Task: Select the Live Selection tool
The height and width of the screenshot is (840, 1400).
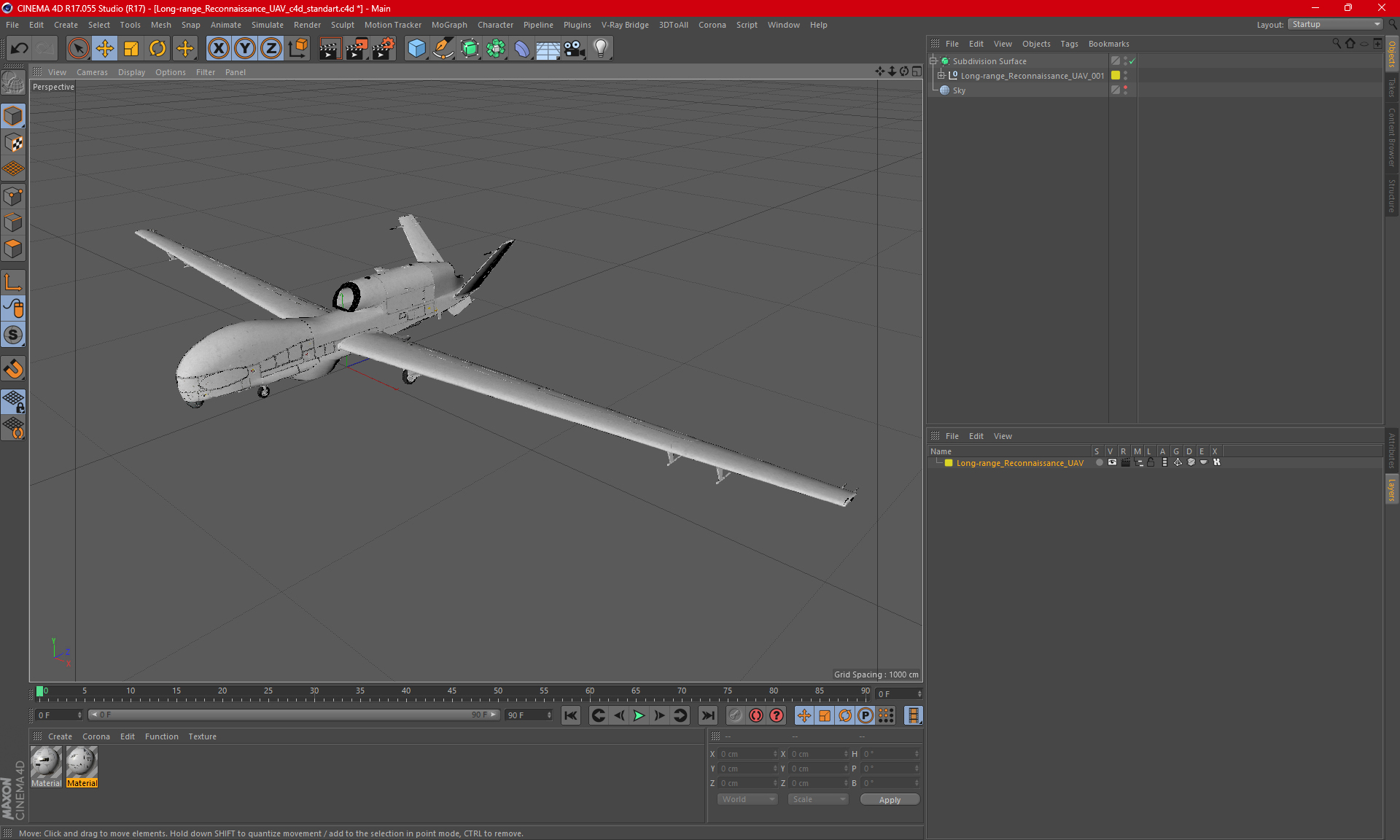Action: coord(78,48)
